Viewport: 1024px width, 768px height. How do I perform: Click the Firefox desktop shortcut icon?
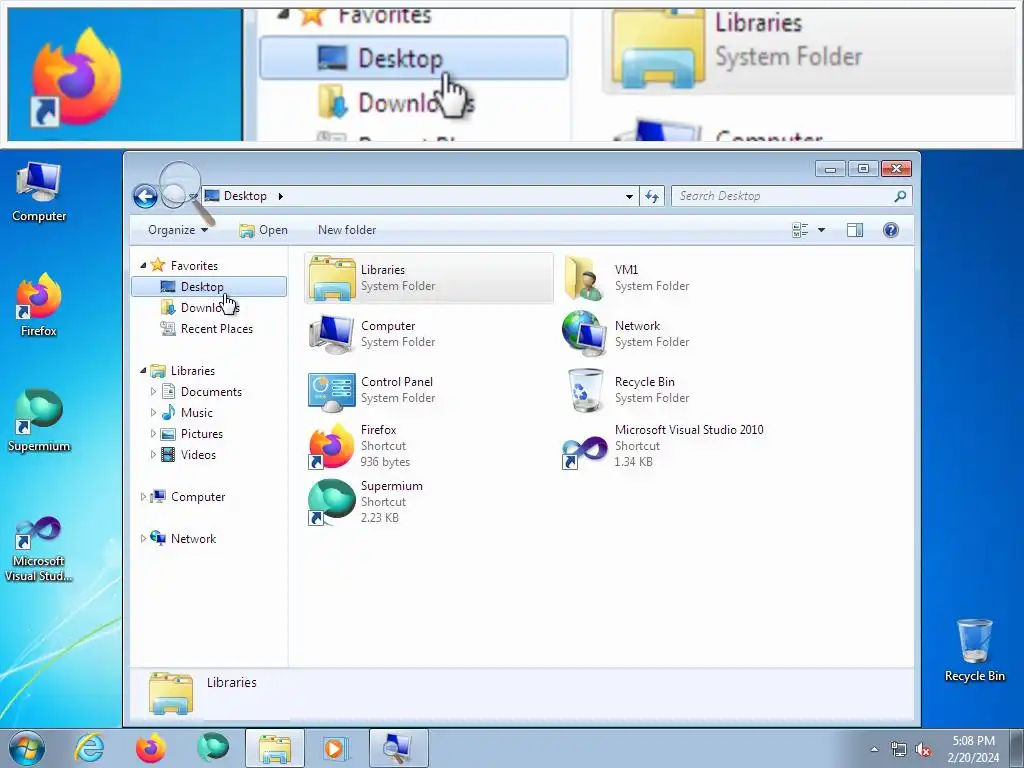click(x=39, y=305)
